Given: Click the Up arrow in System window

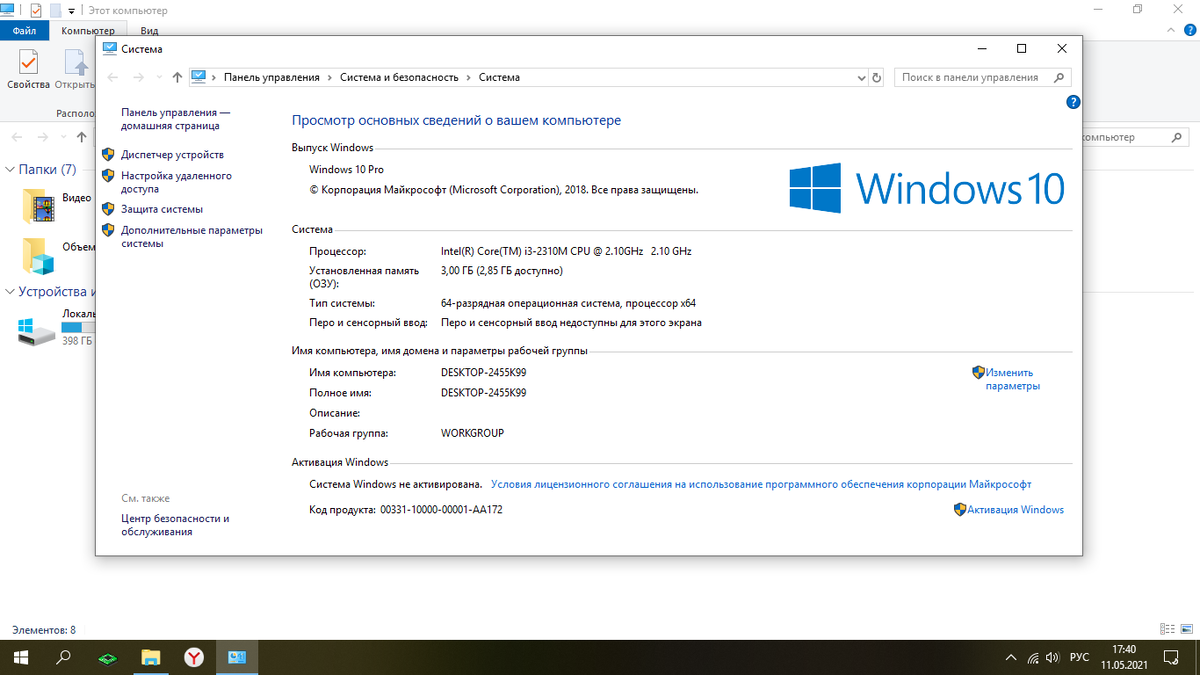Looking at the screenshot, I should (177, 77).
